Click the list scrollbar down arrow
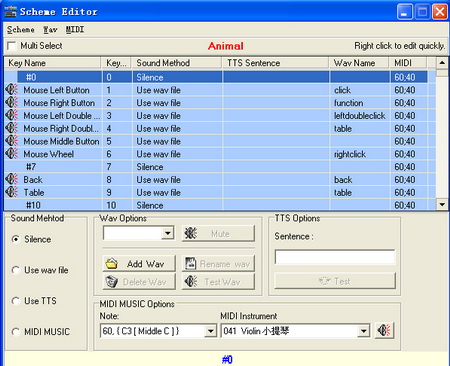The image size is (450, 366). pyautogui.click(x=442, y=204)
